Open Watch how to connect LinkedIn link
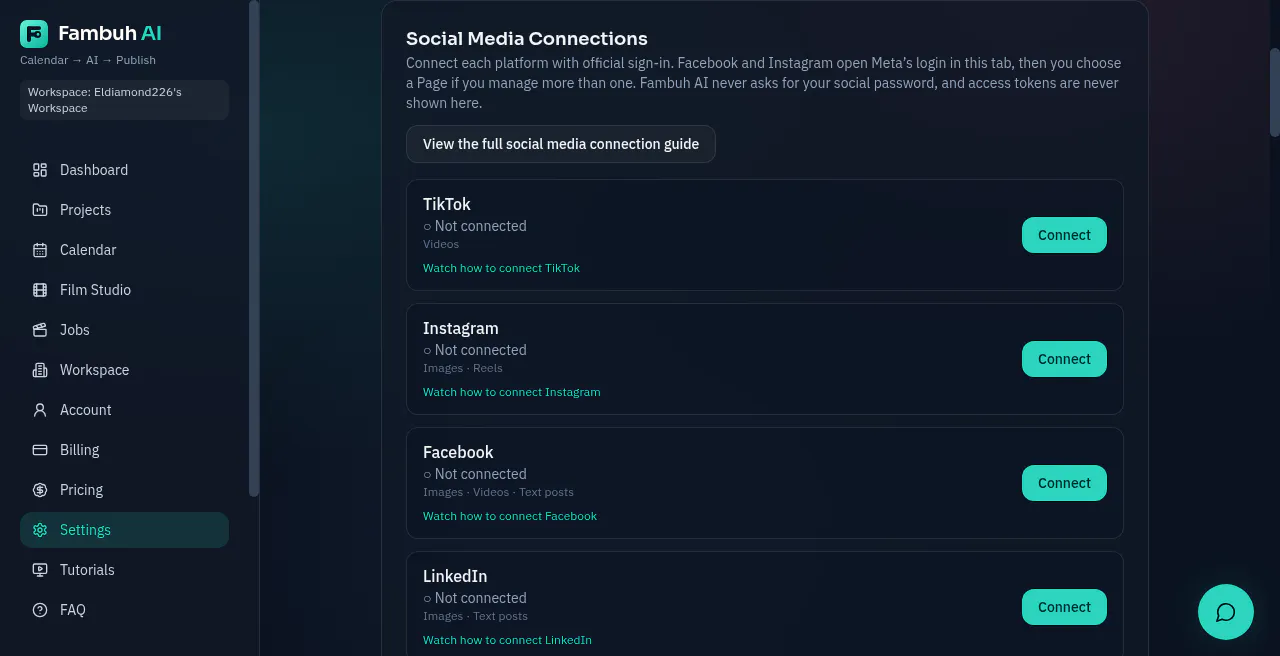The width and height of the screenshot is (1280, 656). point(507,640)
